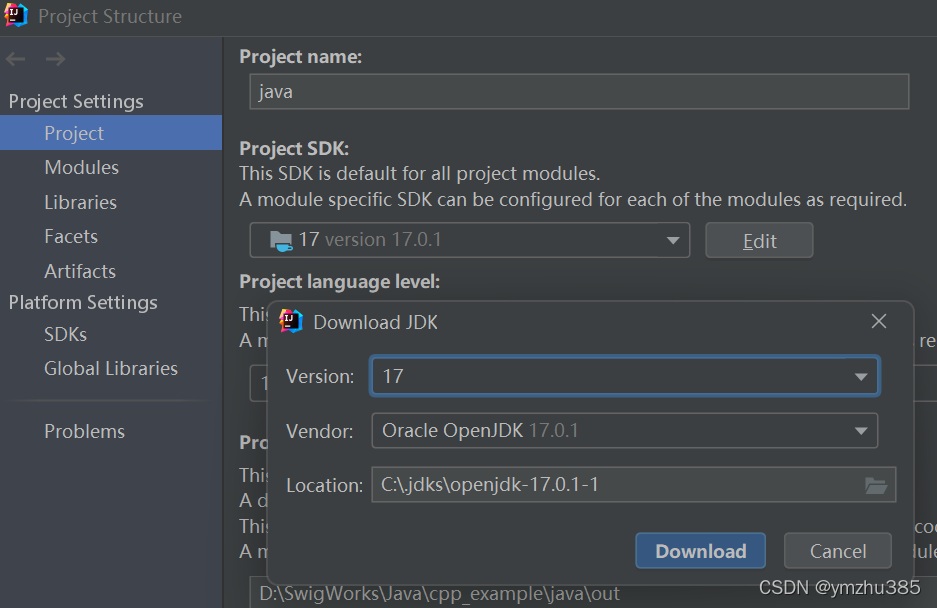Open Facets settings section

71,236
